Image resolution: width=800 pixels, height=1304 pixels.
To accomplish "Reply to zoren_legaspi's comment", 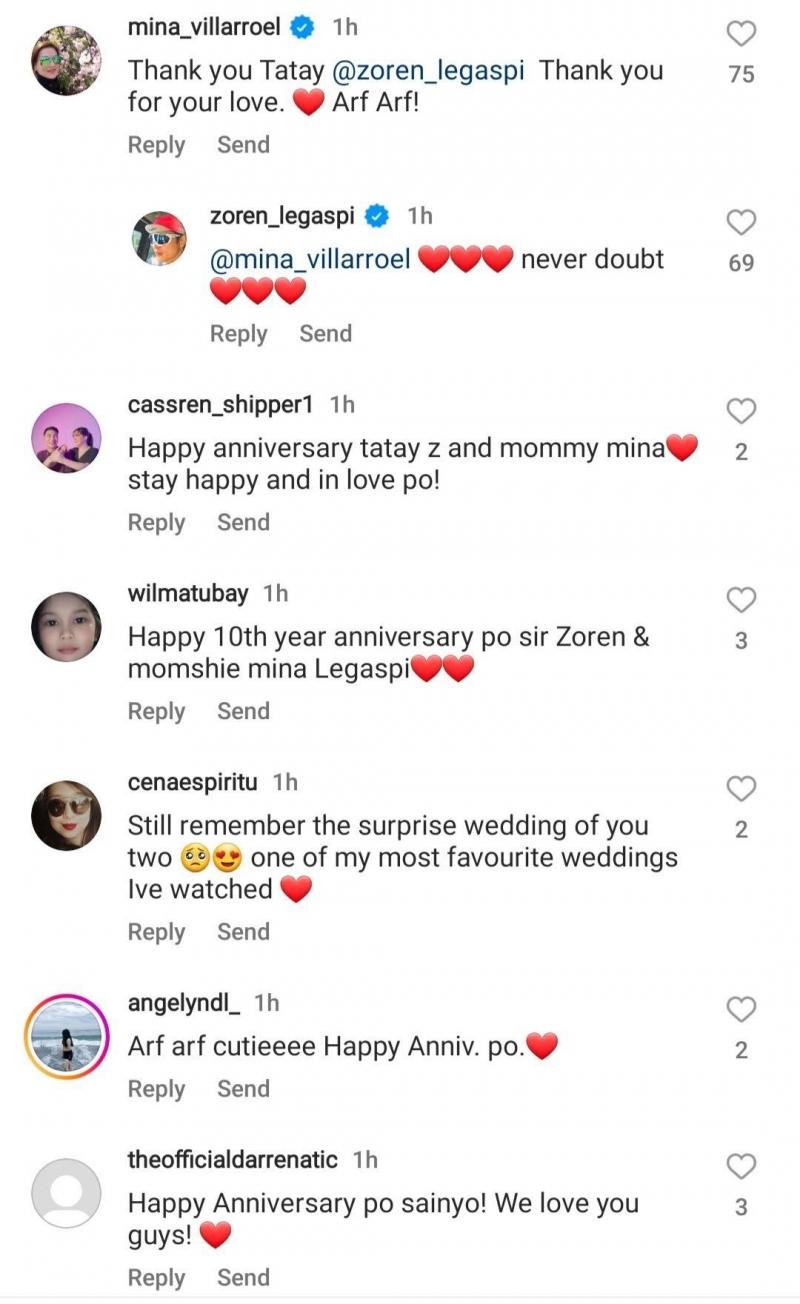I will pos(238,333).
